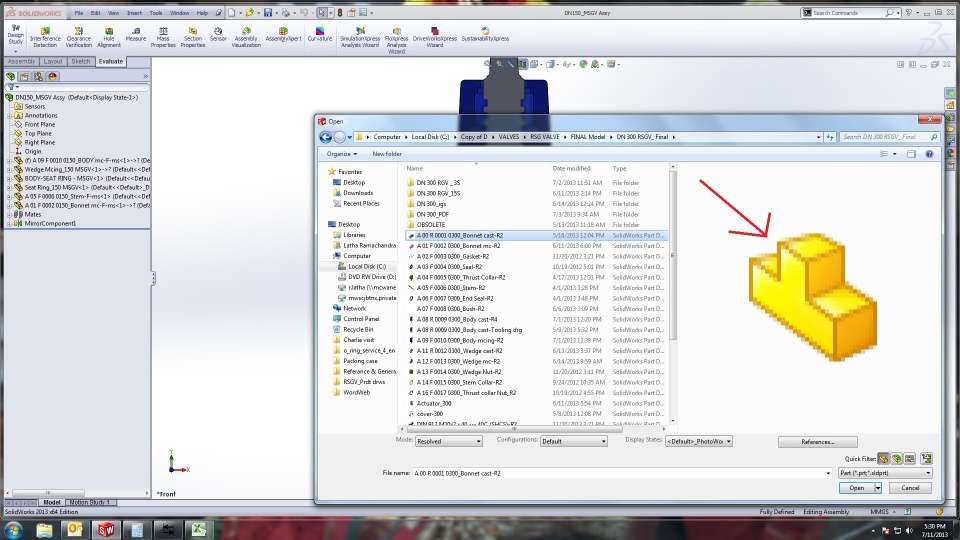Open the File menu
The image size is (960, 540).
(x=79, y=13)
